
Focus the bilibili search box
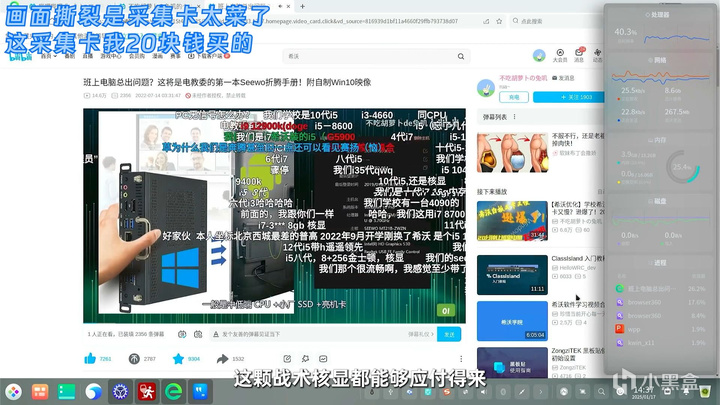click(370, 56)
